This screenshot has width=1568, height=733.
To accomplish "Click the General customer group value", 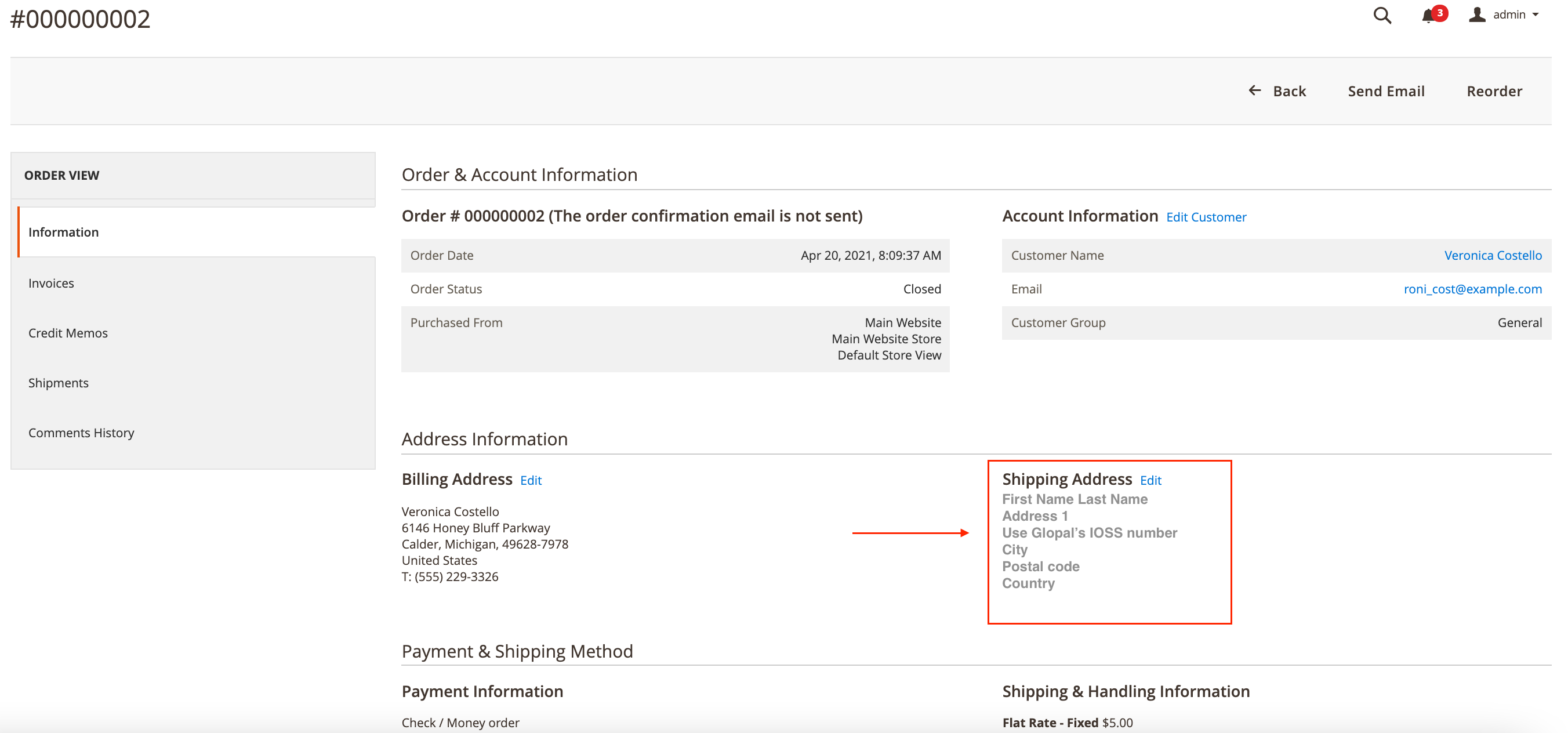I will point(1519,322).
